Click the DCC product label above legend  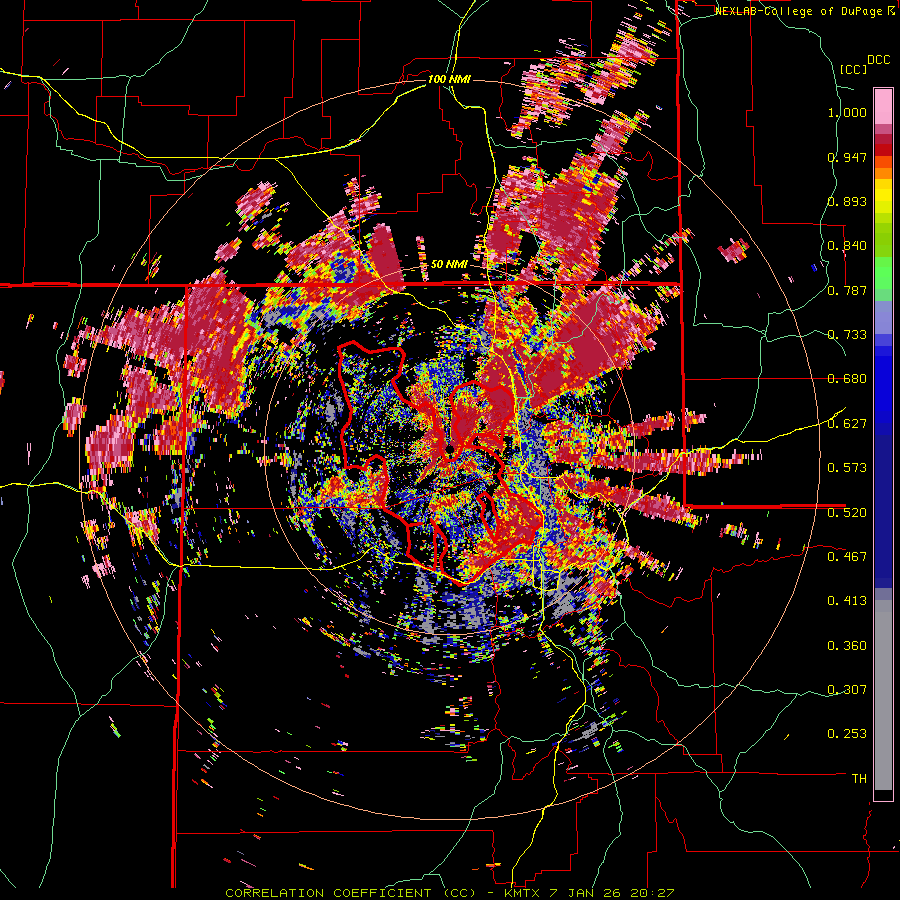point(878,60)
